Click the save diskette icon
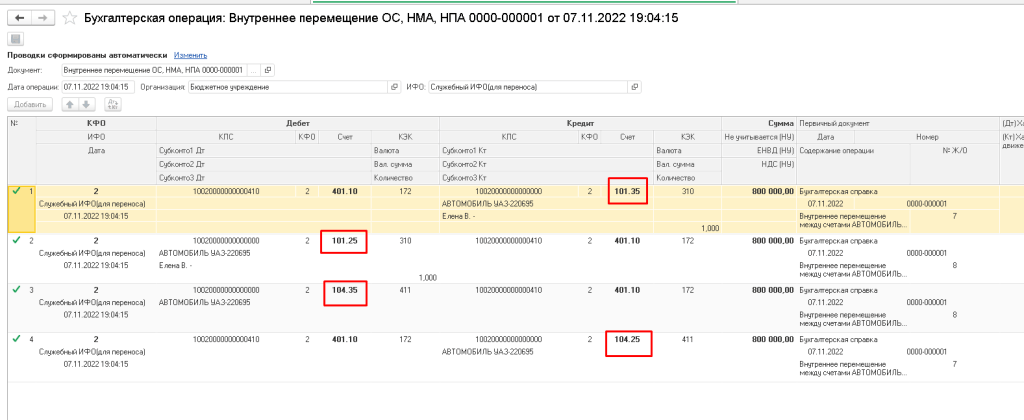Screen dimensions: 1024x420 (15, 40)
